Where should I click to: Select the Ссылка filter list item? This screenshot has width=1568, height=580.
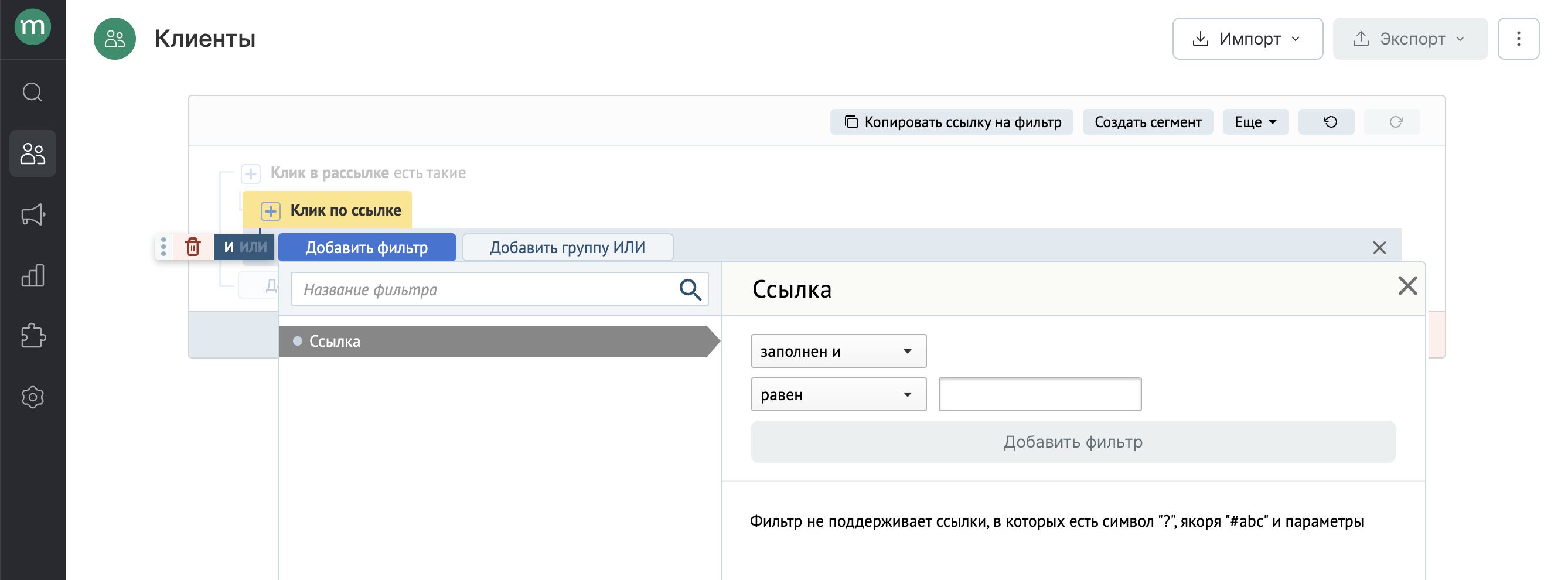pos(499,342)
